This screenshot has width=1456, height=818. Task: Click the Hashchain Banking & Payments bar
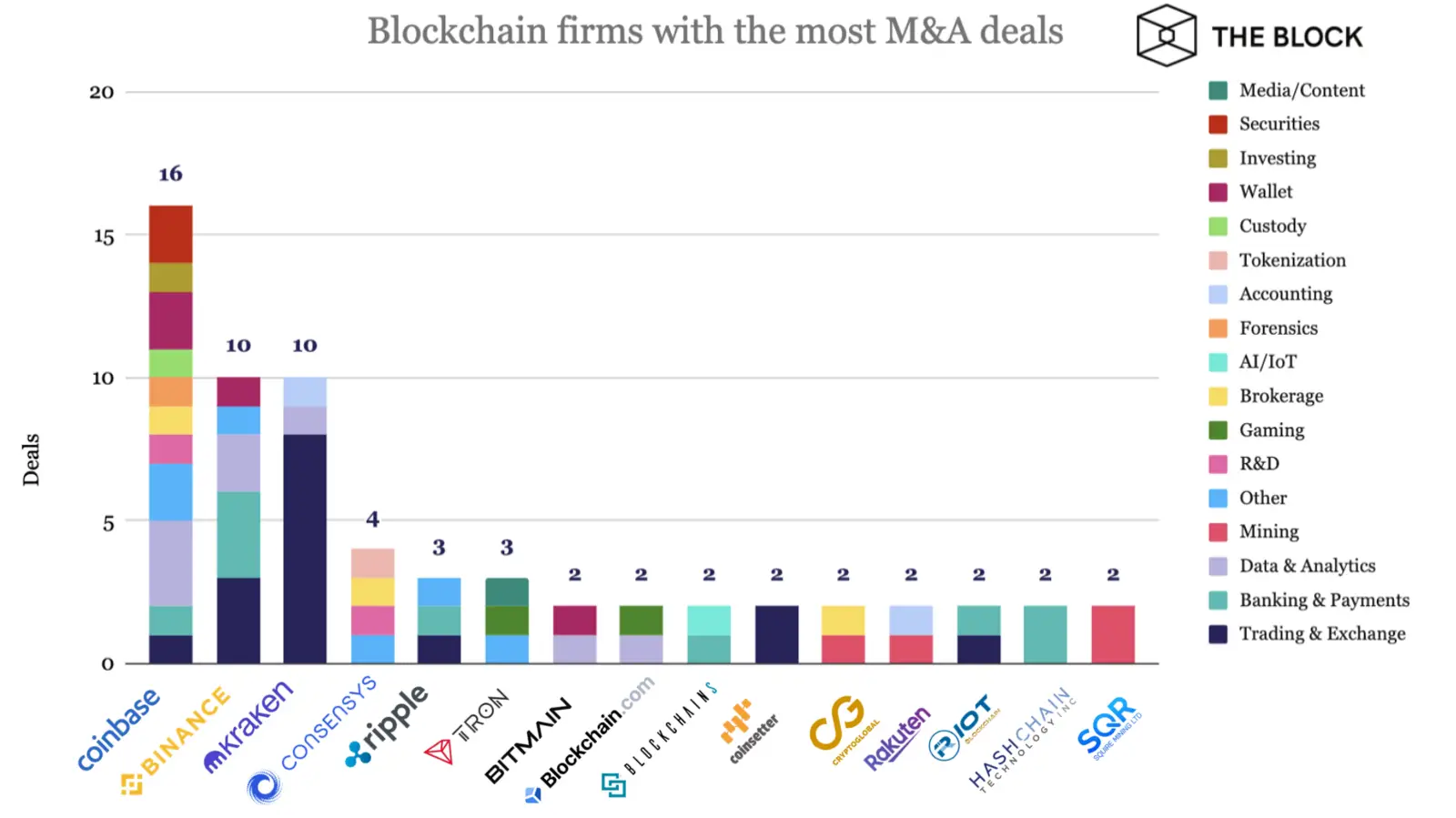(x=1045, y=634)
